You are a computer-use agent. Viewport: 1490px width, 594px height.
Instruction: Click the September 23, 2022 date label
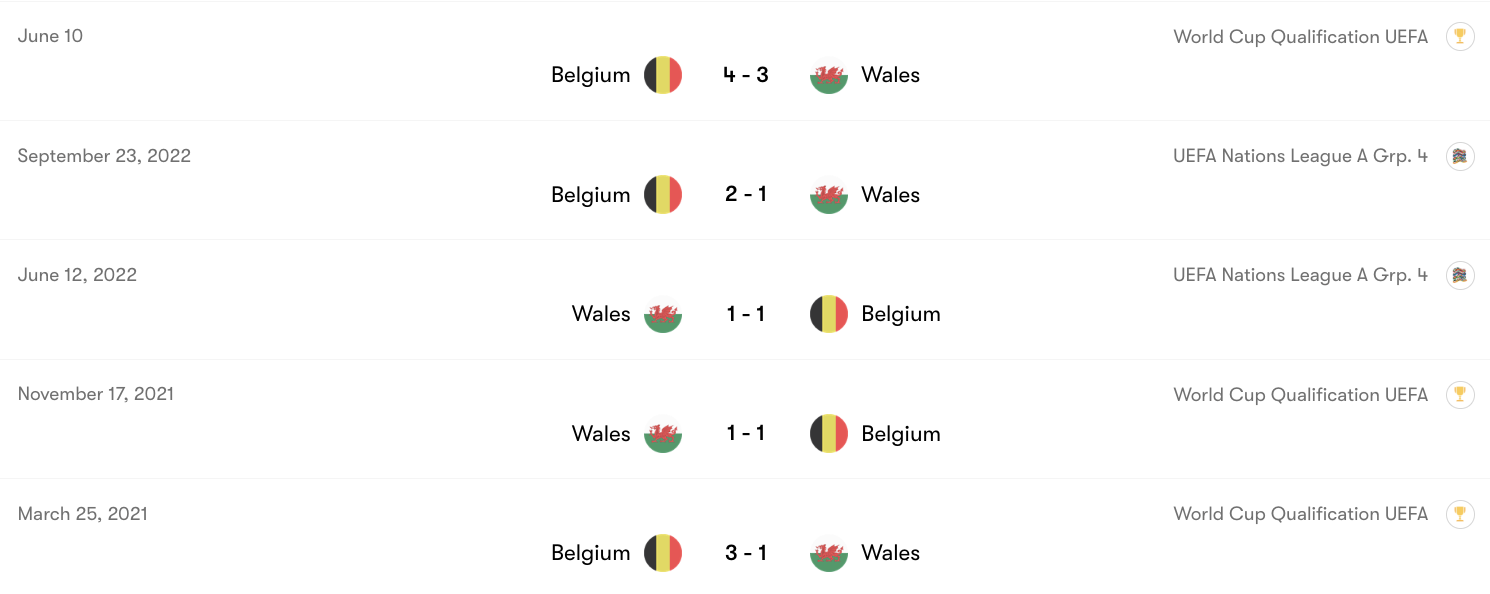pyautogui.click(x=104, y=156)
